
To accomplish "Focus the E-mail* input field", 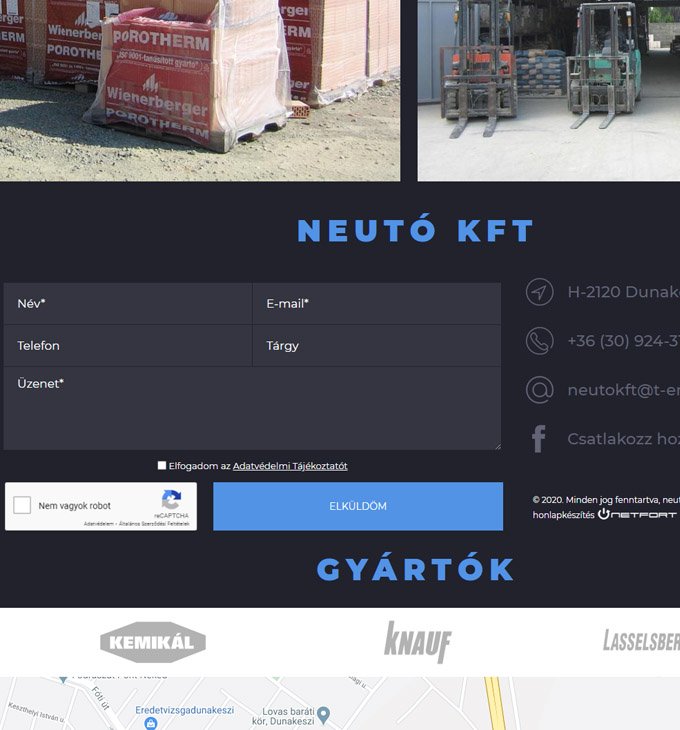I will point(377,304).
